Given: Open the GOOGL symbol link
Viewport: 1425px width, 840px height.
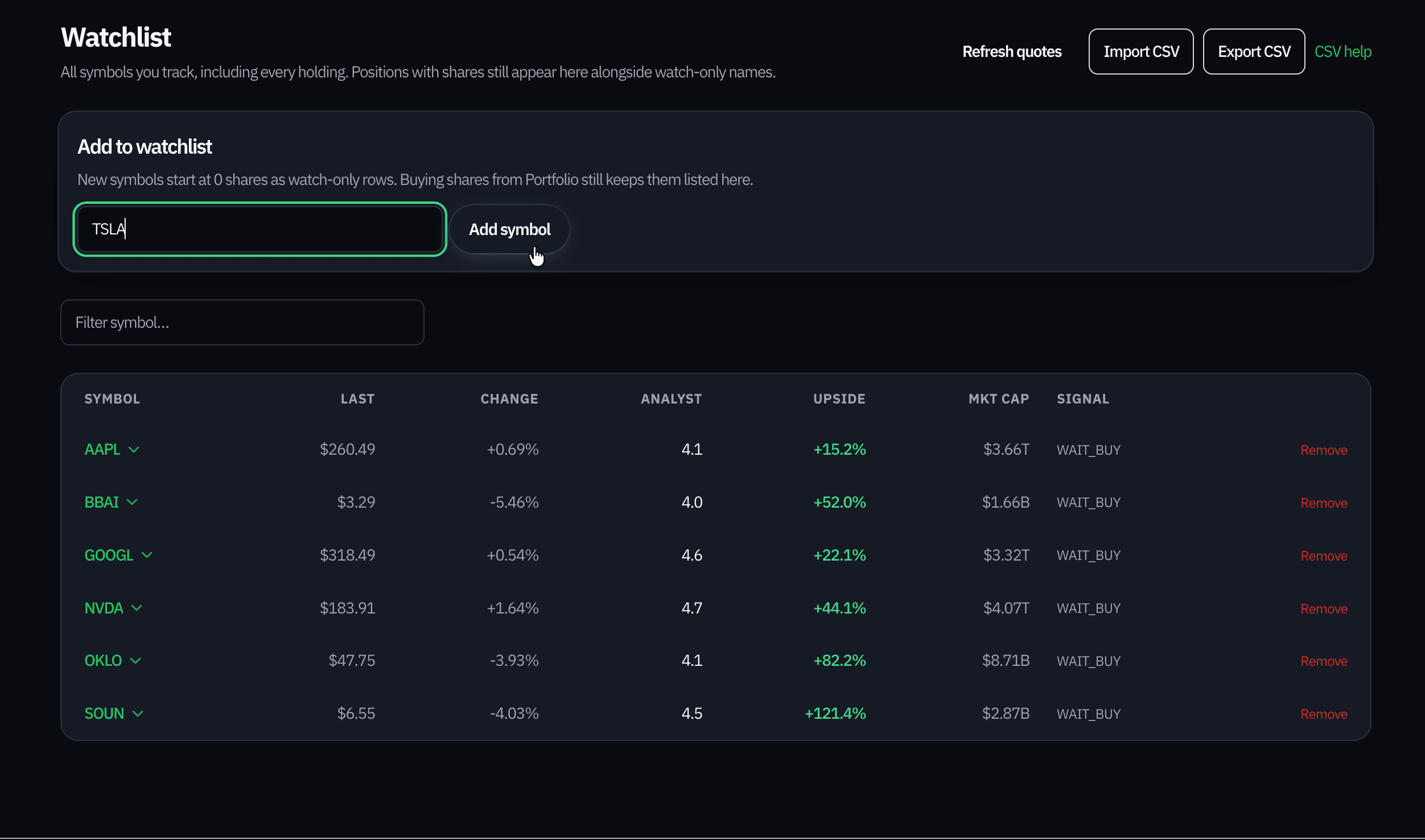Looking at the screenshot, I should pyautogui.click(x=109, y=555).
